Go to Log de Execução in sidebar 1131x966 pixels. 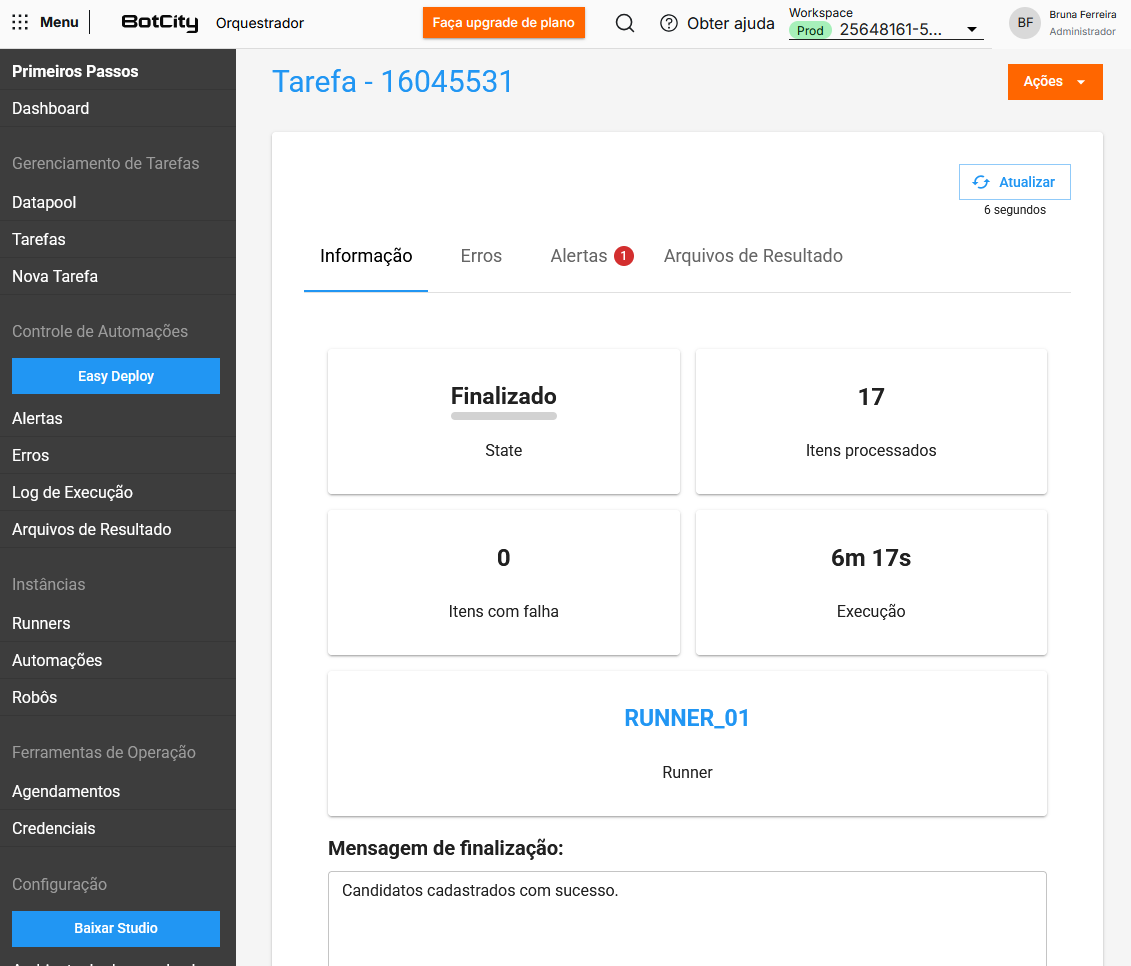point(72,492)
